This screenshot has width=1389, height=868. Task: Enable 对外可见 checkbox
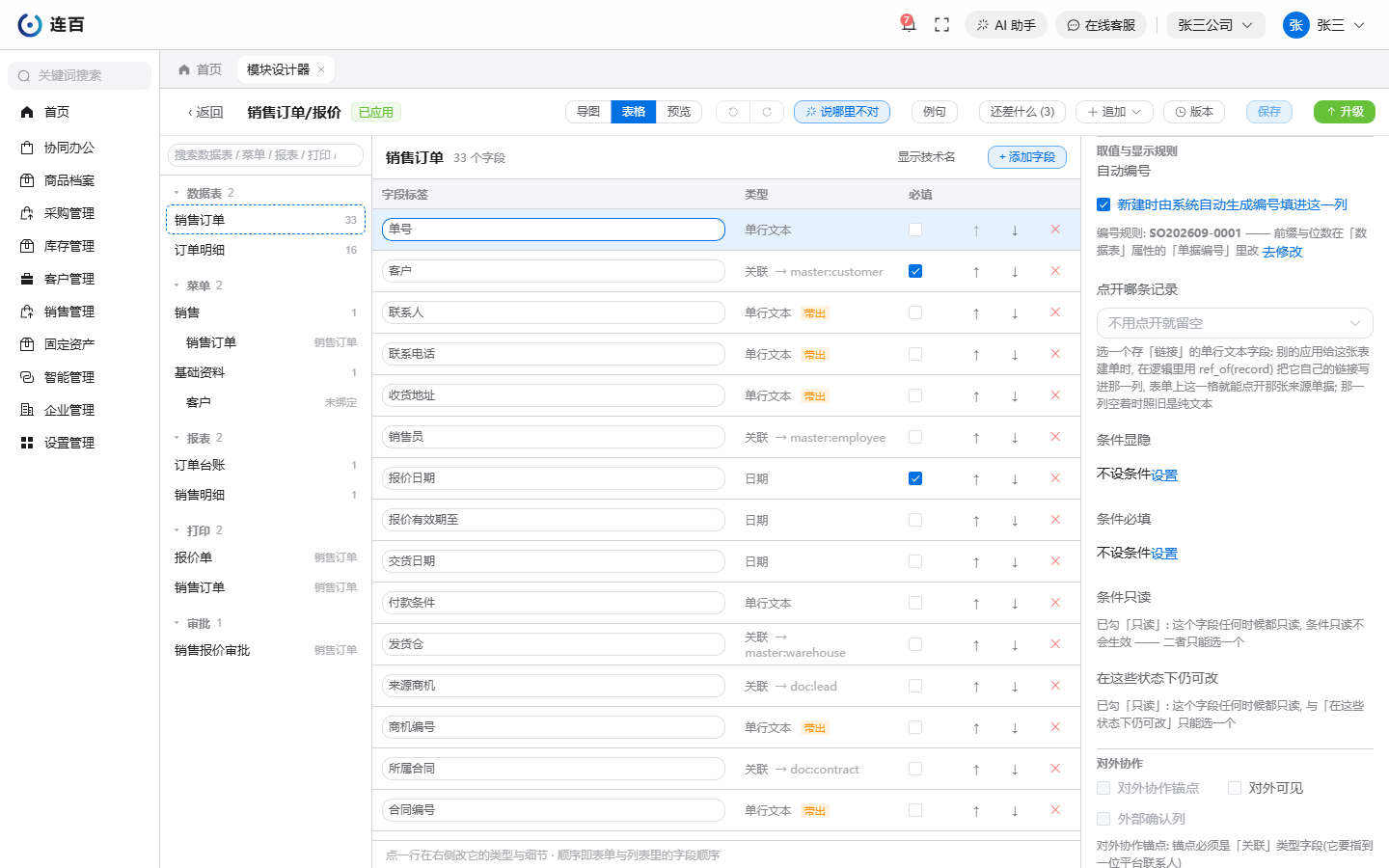[x=1235, y=788]
